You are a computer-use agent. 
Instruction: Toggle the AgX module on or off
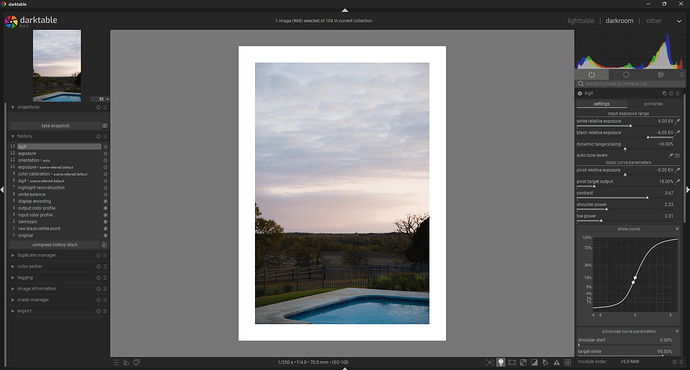pyautogui.click(x=580, y=93)
